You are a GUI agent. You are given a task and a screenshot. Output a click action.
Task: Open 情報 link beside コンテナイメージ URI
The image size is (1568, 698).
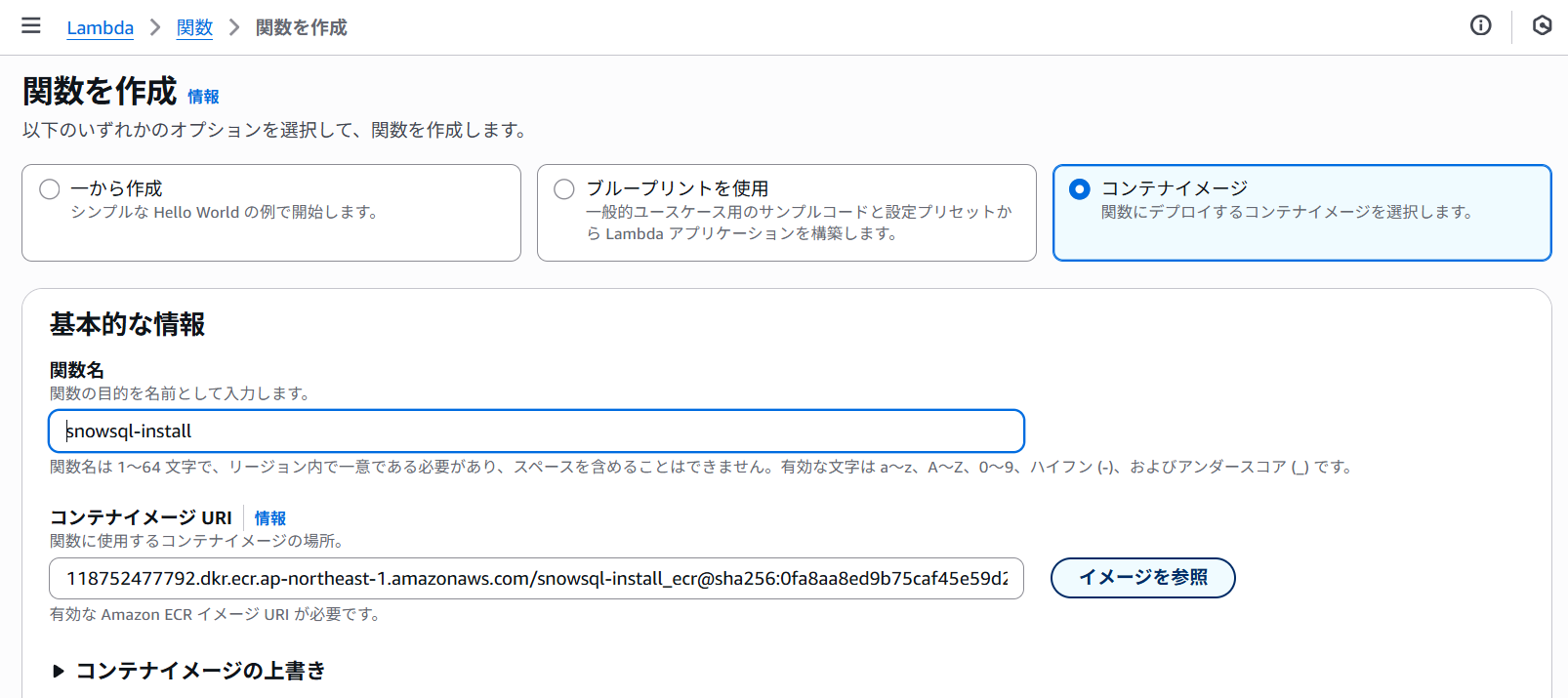point(270,518)
